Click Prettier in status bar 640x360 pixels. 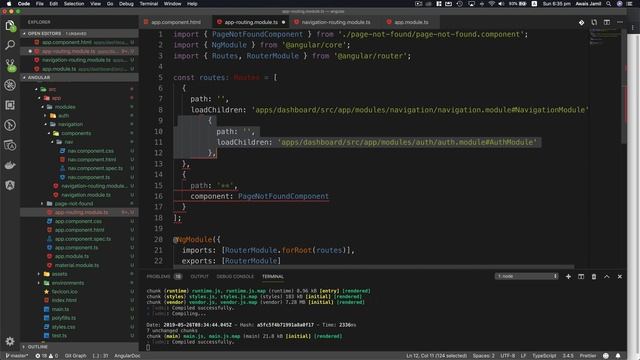click(x=588, y=356)
